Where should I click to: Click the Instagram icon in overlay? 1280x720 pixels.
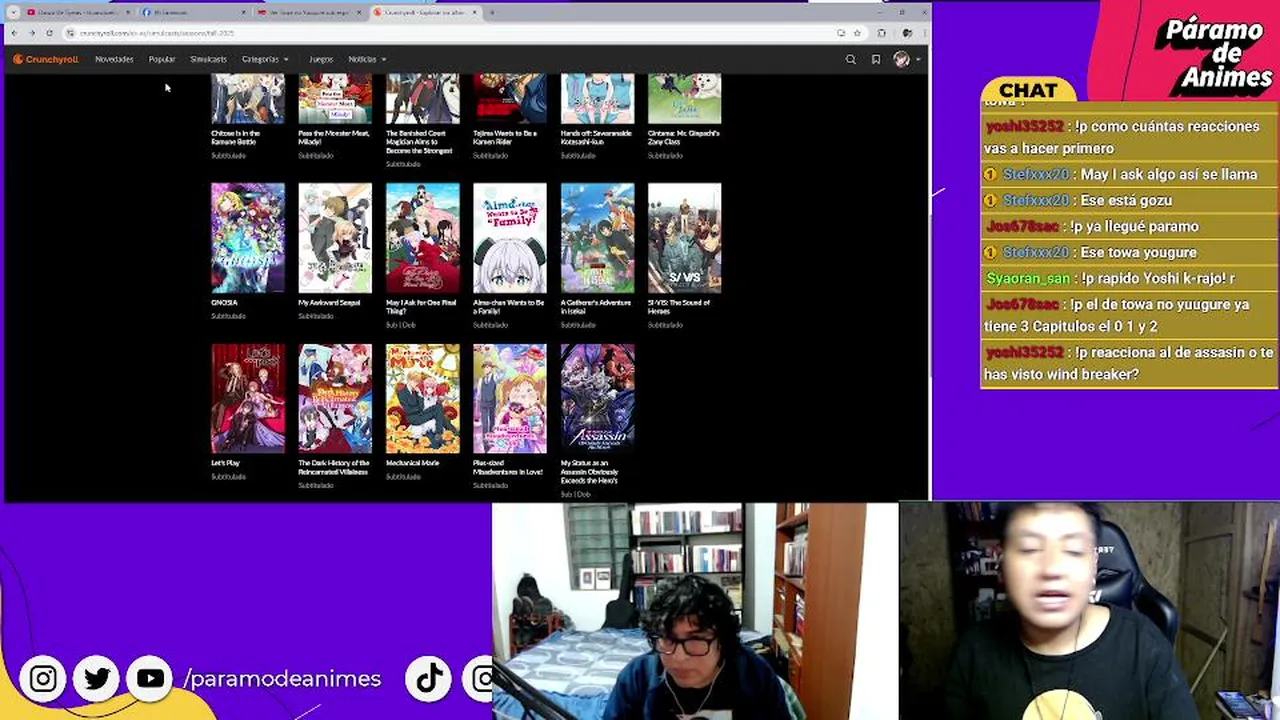pos(43,679)
